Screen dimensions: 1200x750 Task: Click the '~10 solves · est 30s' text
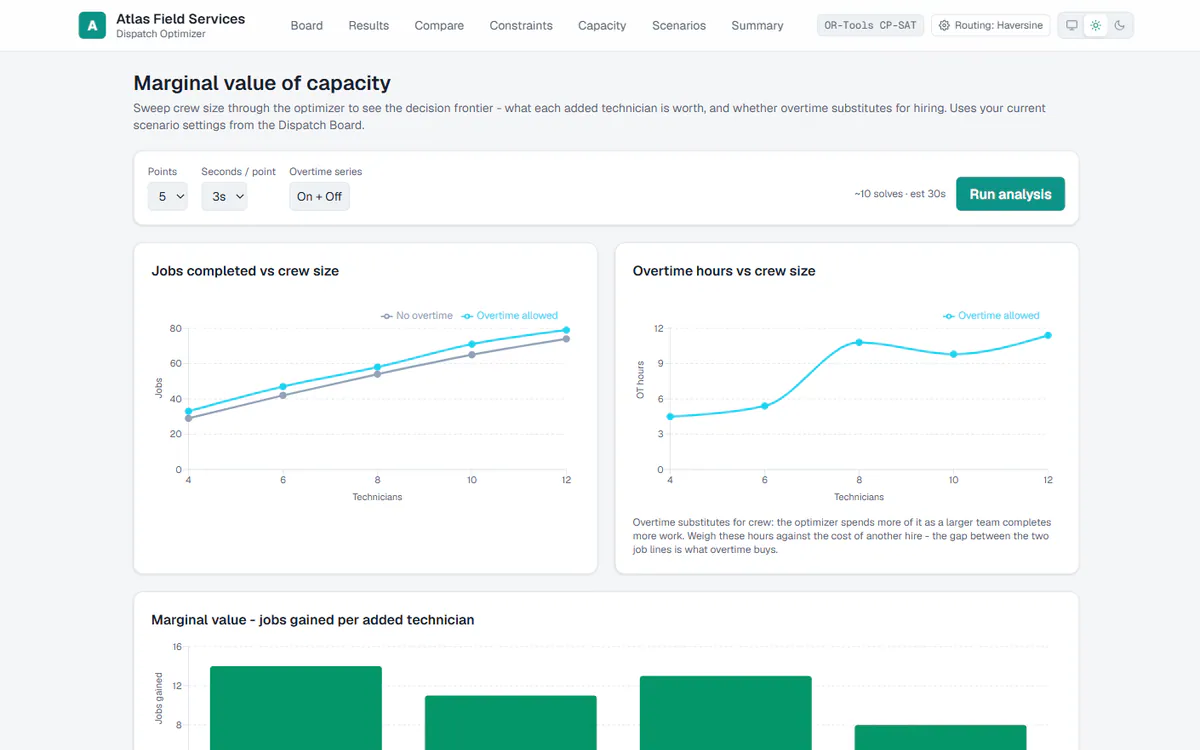tap(900, 194)
